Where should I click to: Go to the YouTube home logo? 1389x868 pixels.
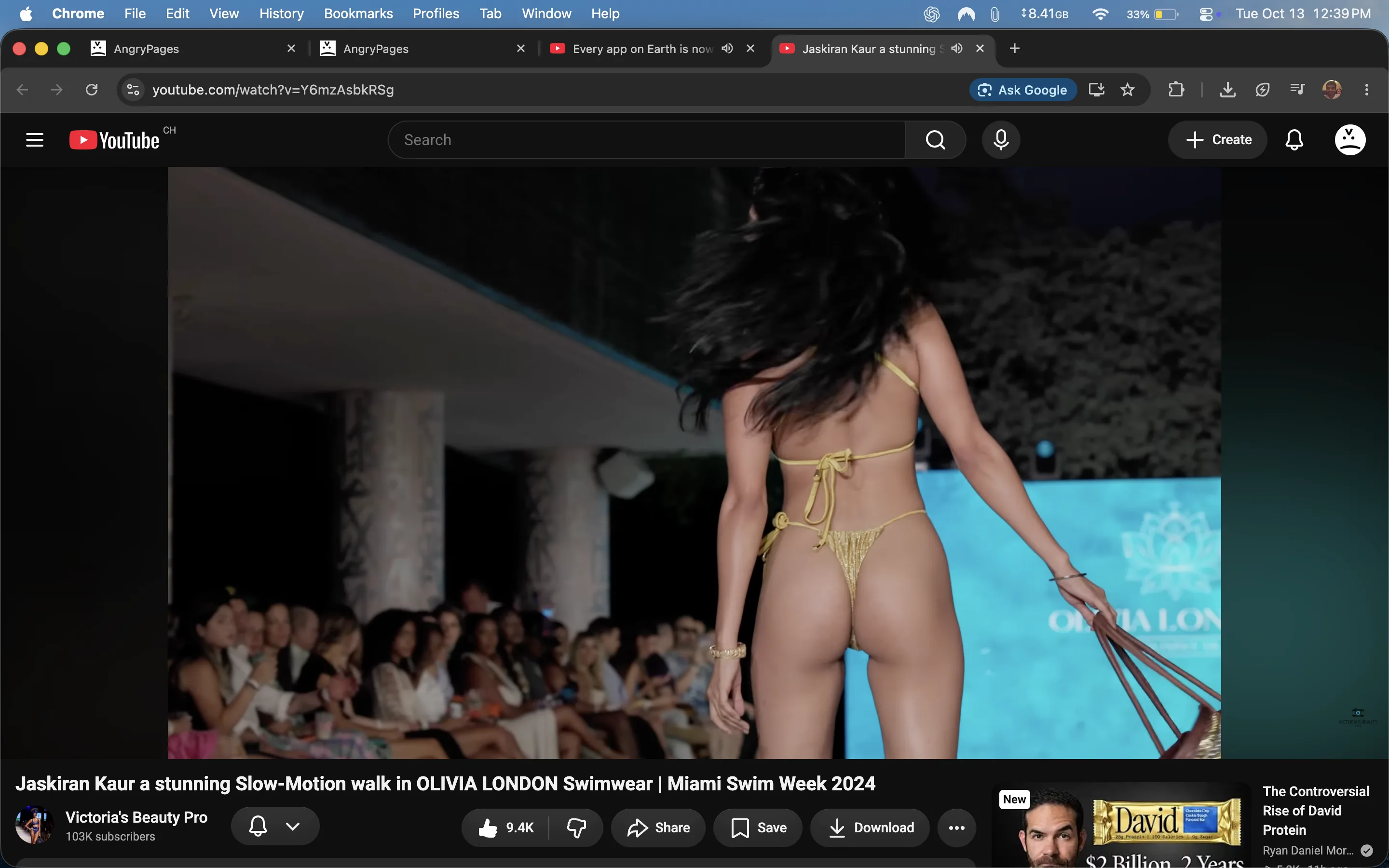click(115, 140)
